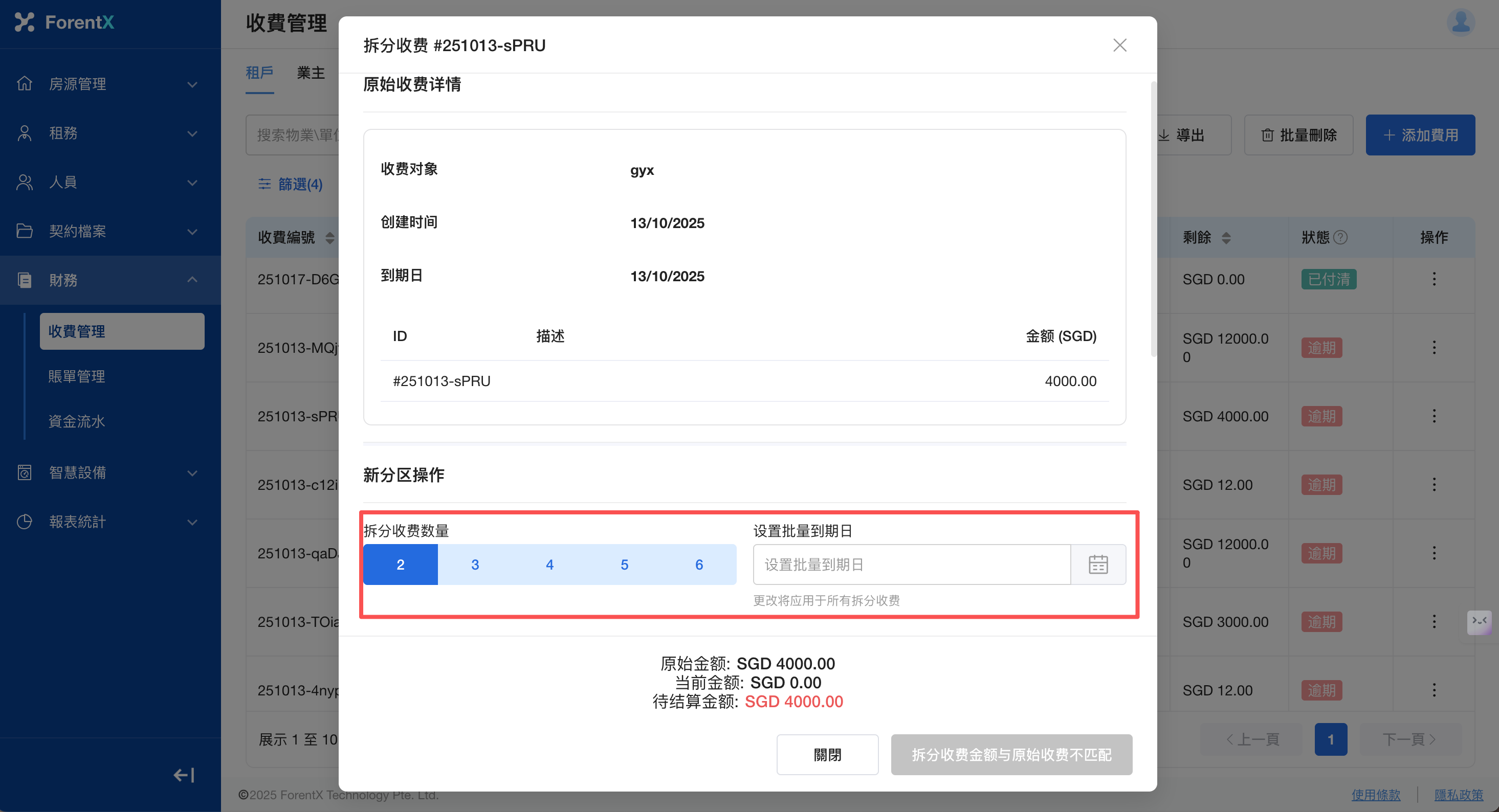Click the 關閉 button in dialog
Viewport: 1499px width, 812px height.
827,754
